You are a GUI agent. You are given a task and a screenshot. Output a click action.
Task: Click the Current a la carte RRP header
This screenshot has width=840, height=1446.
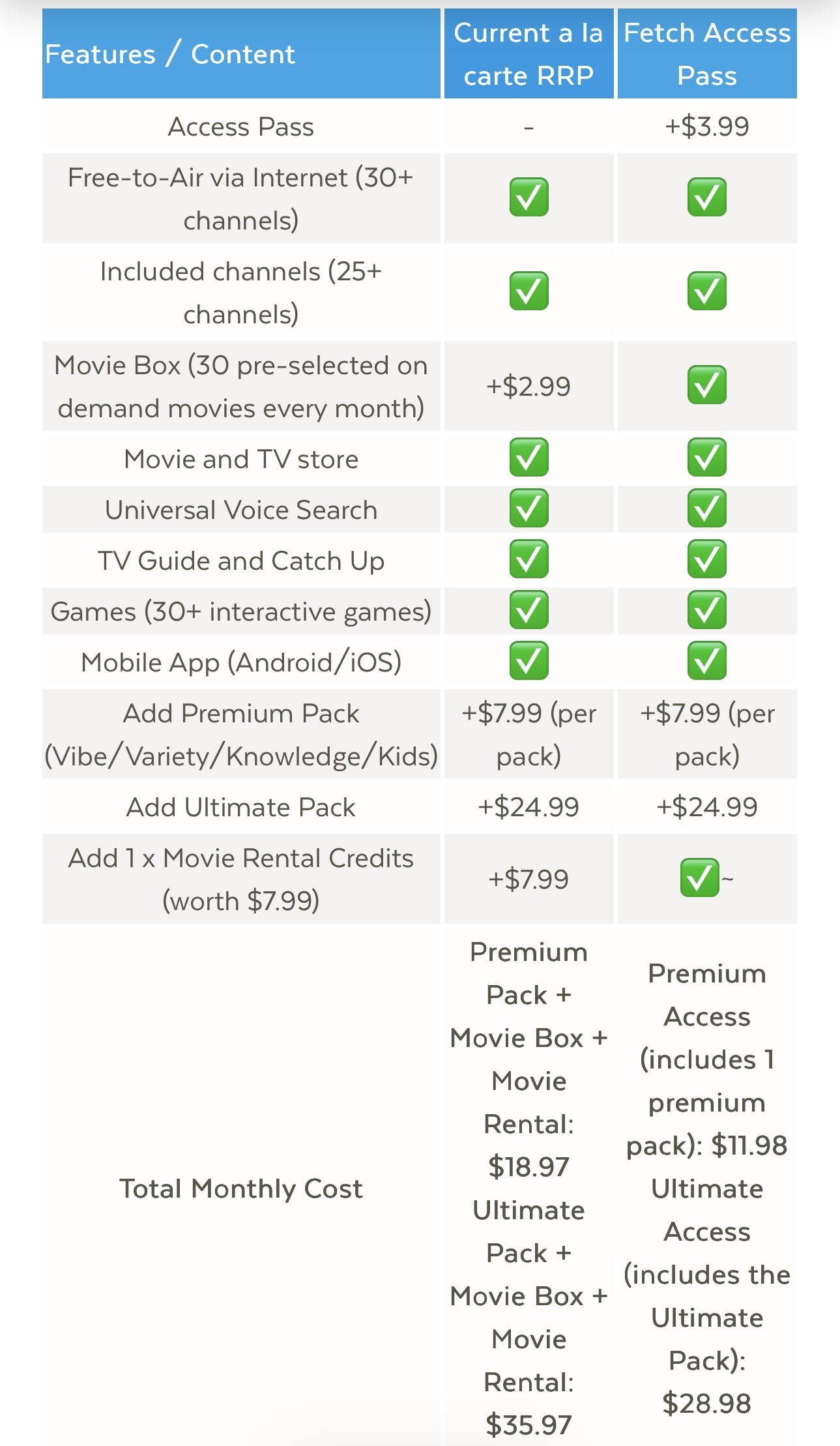click(529, 54)
